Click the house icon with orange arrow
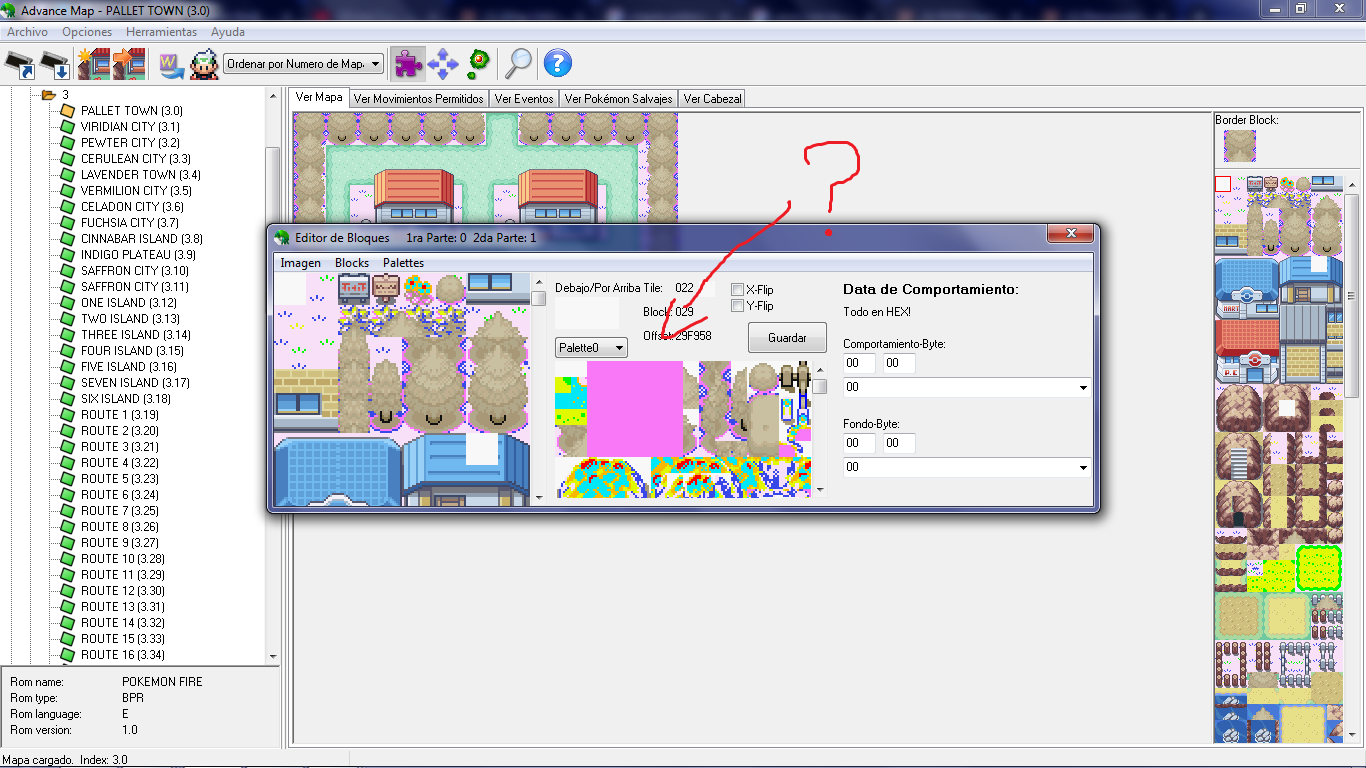The width and height of the screenshot is (1366, 768). (x=129, y=64)
